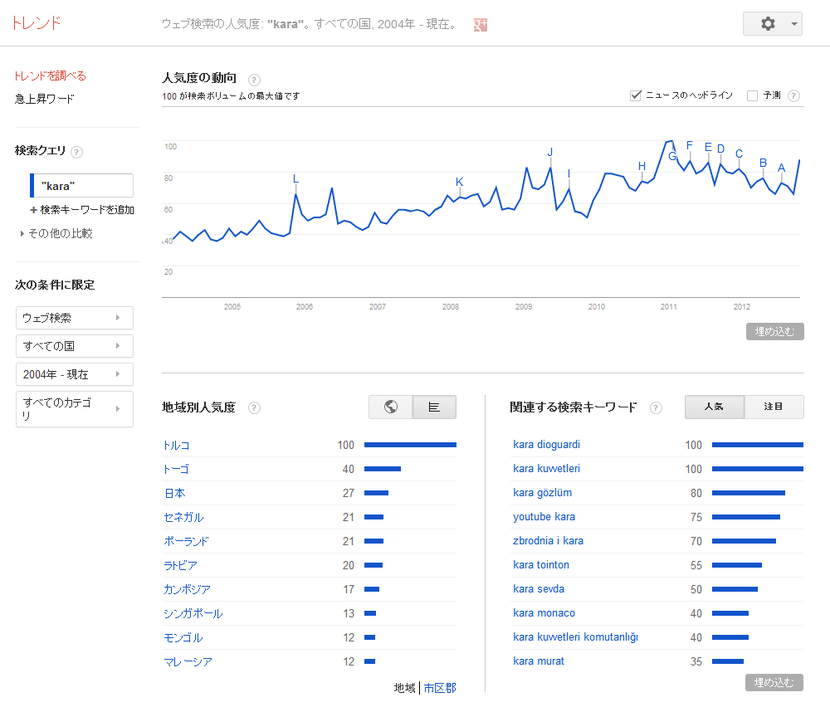Screen dimensions: 830x712
Task: Open the トーゴ region link
Action: pos(176,469)
